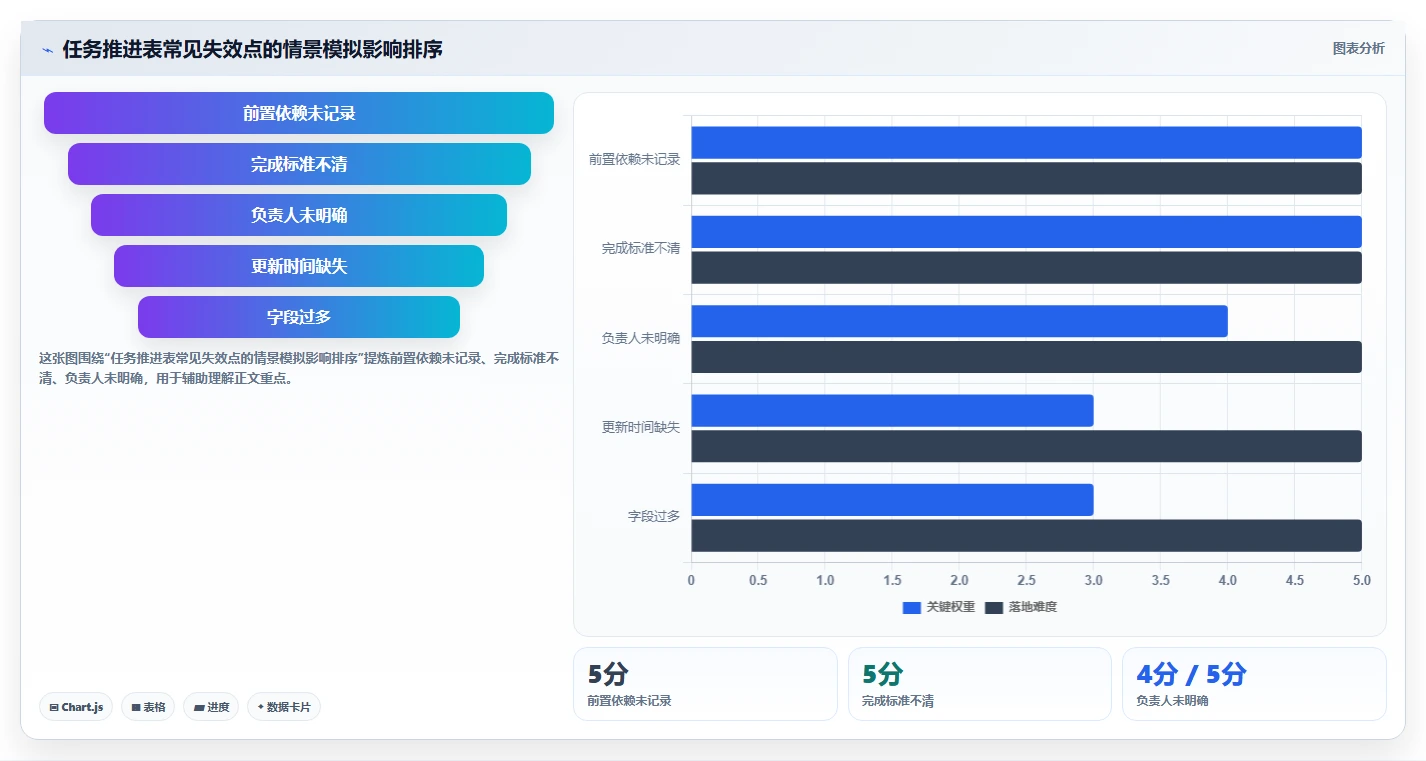This screenshot has width=1426, height=761.
Task: Select the 负责人未明确 funnel bar
Action: point(299,215)
